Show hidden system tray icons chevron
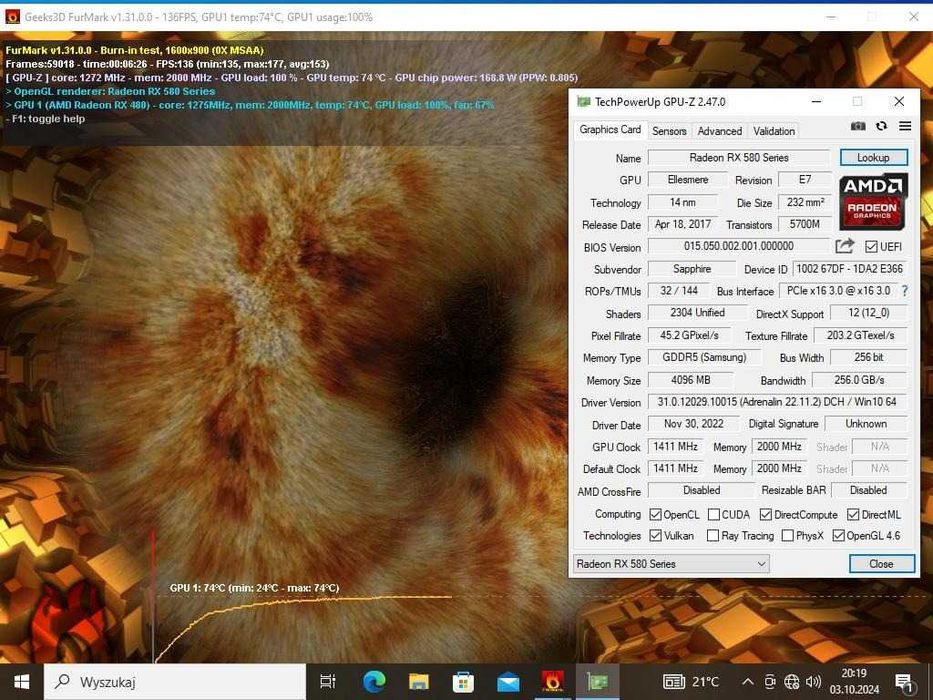Image resolution: width=933 pixels, height=700 pixels. pyautogui.click(x=748, y=682)
